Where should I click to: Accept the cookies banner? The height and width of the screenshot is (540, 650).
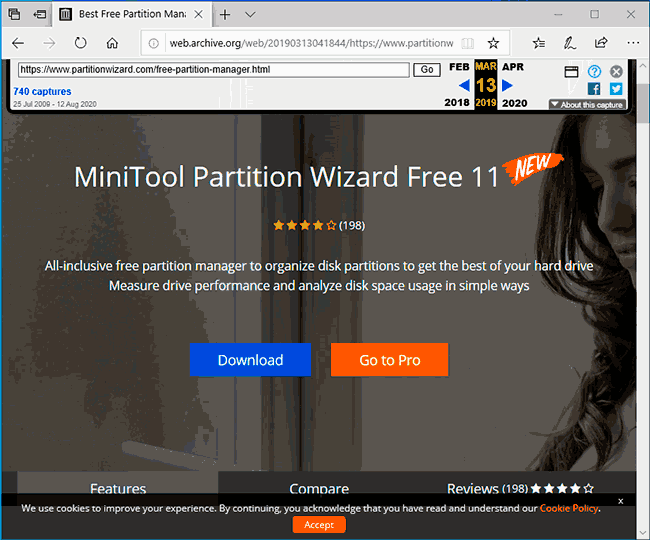pyautogui.click(x=319, y=525)
